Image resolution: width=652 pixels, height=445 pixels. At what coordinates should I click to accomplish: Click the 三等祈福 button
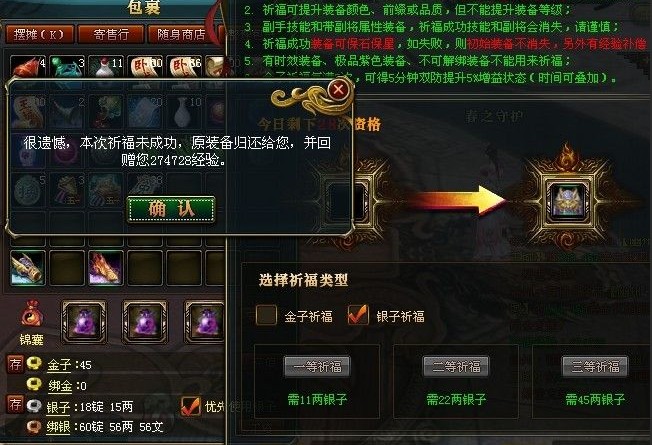595,366
